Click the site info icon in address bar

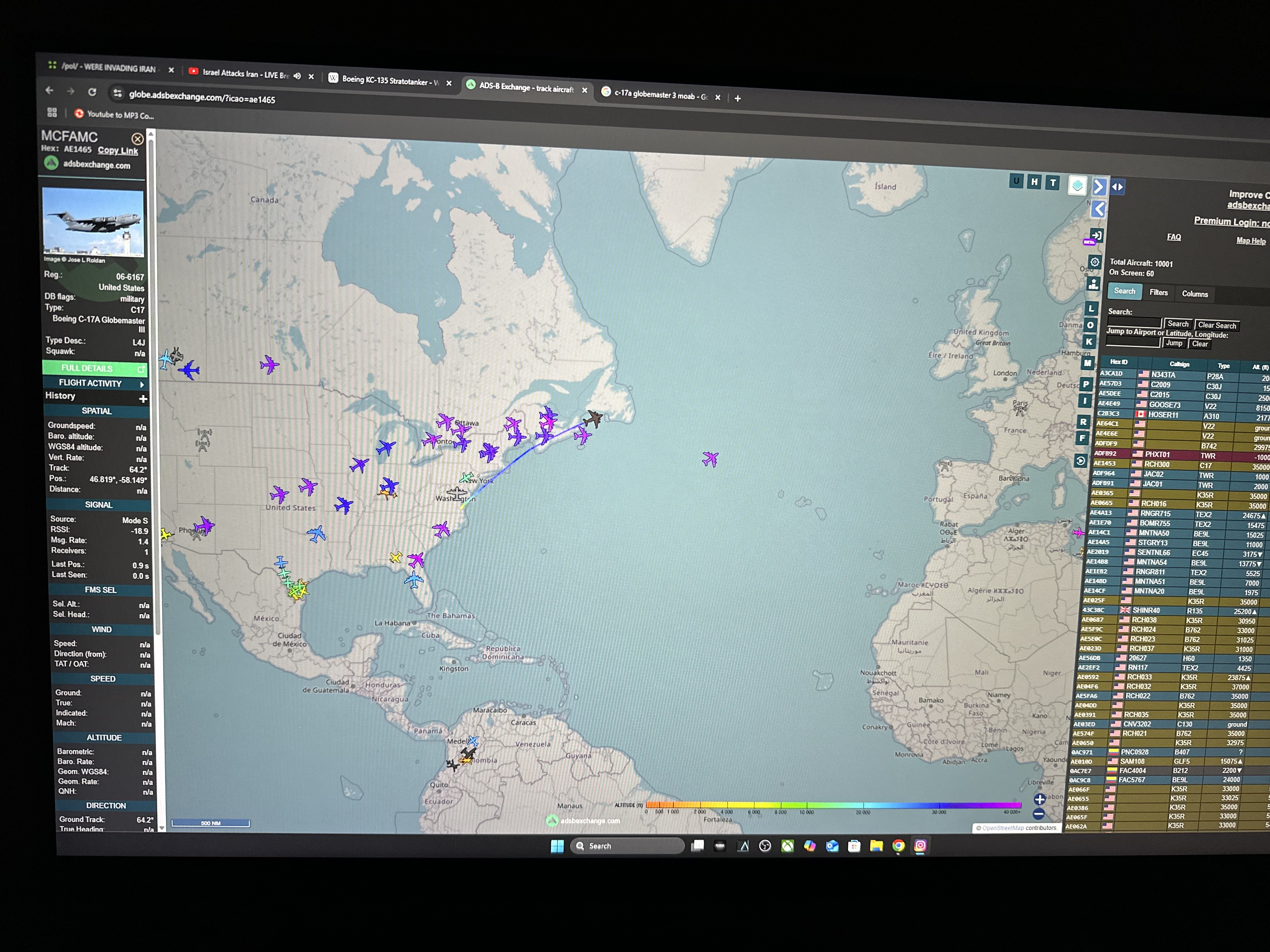coord(117,93)
